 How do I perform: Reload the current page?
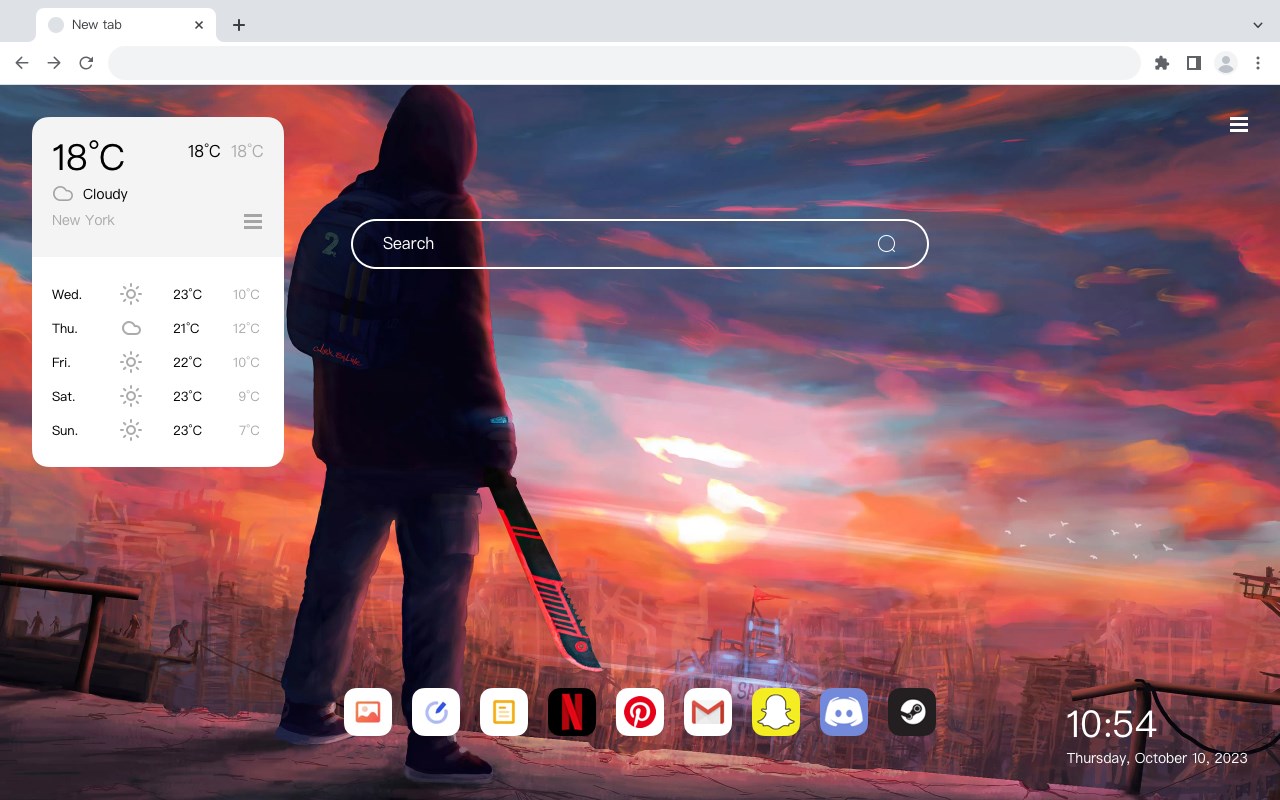(86, 63)
